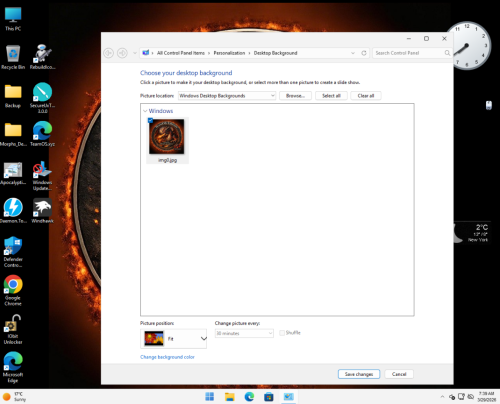The width and height of the screenshot is (500, 404).
Task: Toggle the img0.jpg checkbox
Action: 150,120
